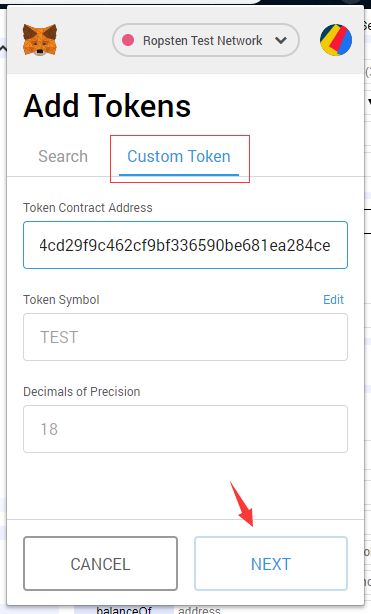The height and width of the screenshot is (614, 371).
Task: Focus the Token Contract Address field
Action: 185,245
